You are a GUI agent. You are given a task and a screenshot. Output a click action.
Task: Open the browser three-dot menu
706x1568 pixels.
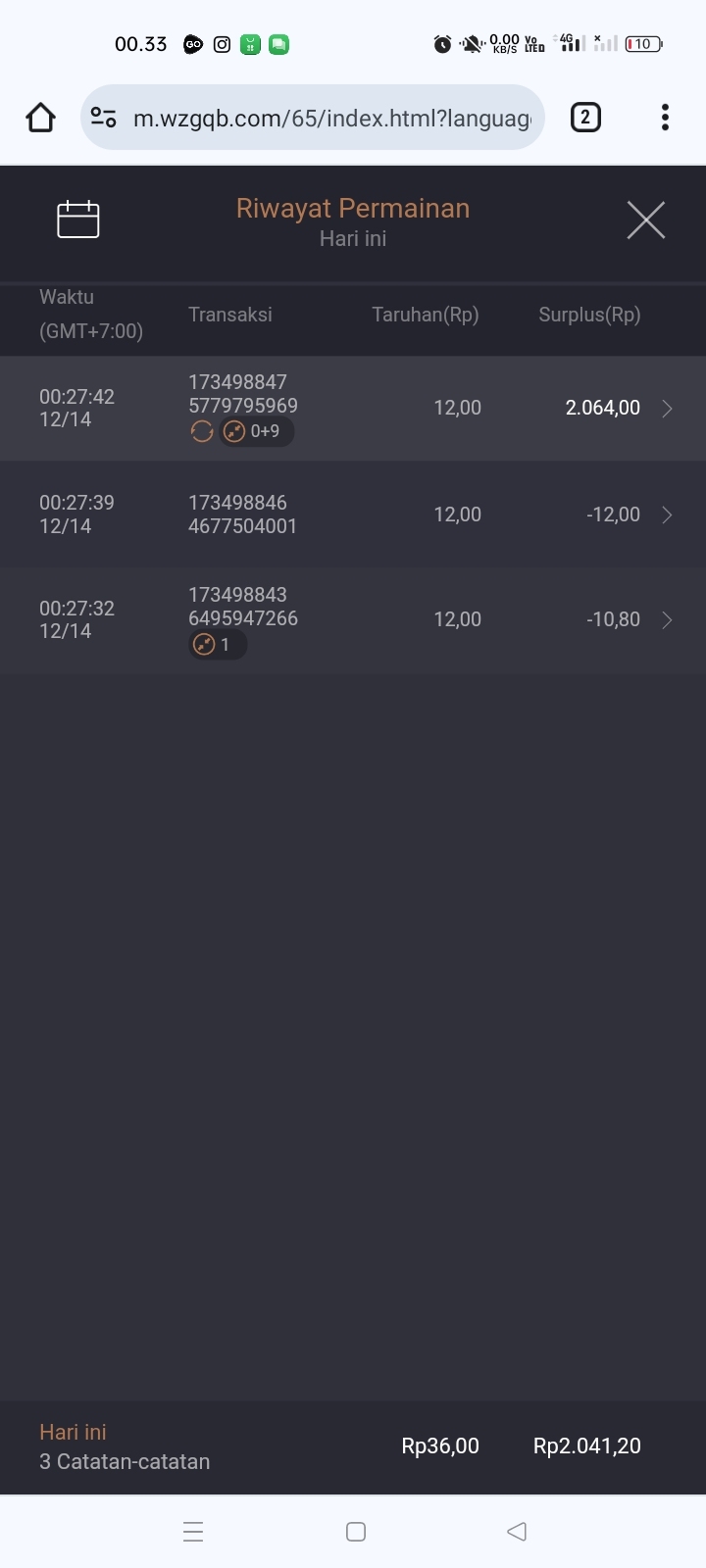click(x=665, y=118)
